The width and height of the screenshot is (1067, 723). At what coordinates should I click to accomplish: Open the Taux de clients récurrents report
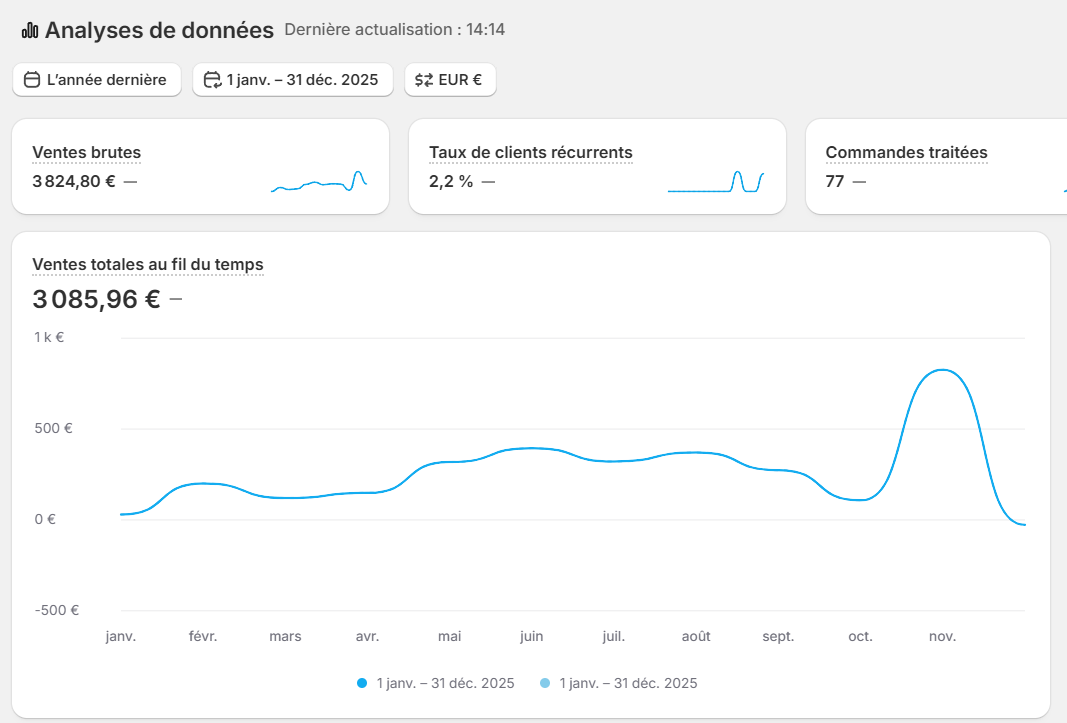point(530,153)
